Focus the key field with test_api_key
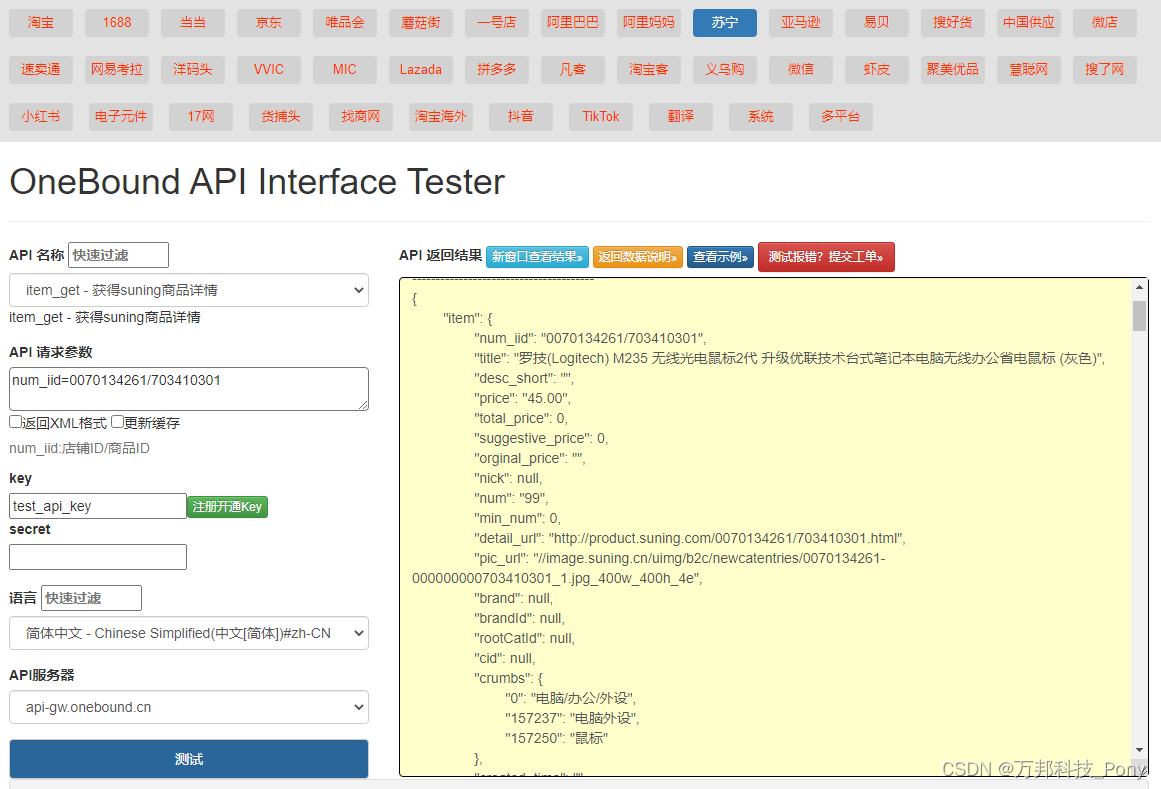1161x789 pixels. point(98,506)
